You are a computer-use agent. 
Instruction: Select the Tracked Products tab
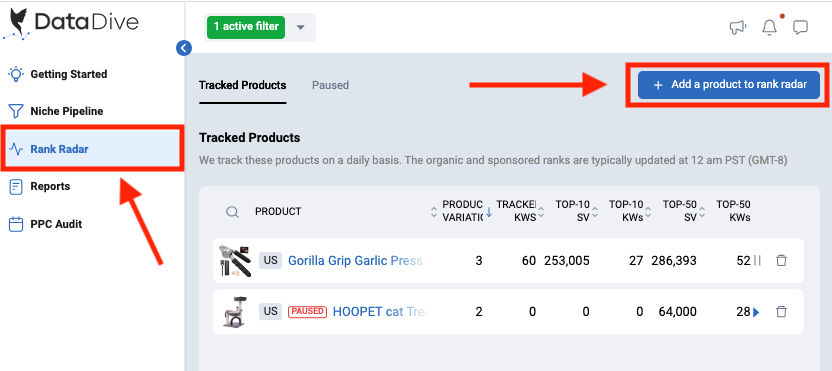(x=242, y=85)
